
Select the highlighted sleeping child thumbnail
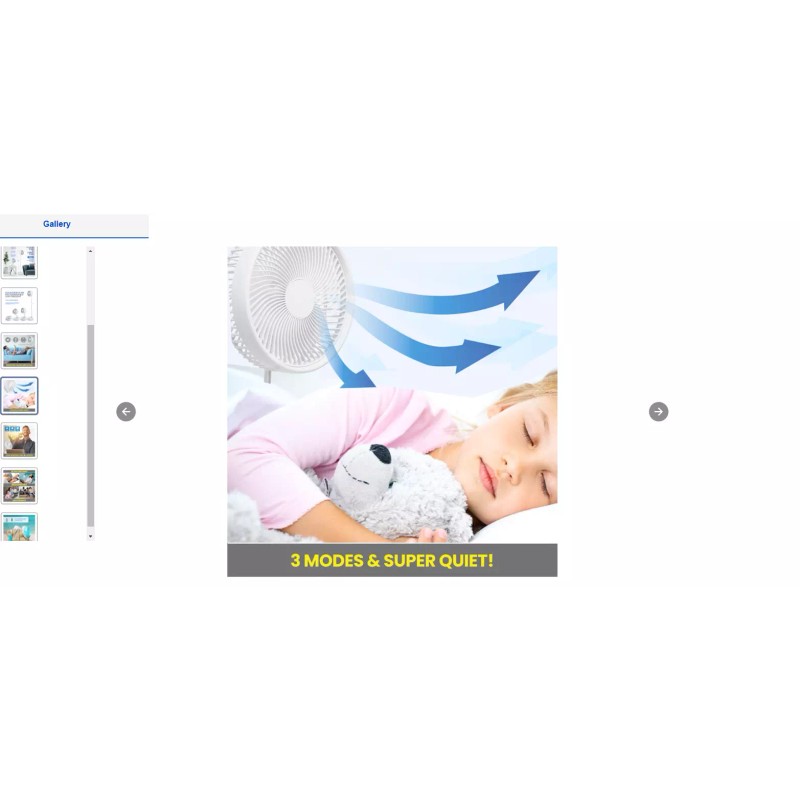pos(19,396)
